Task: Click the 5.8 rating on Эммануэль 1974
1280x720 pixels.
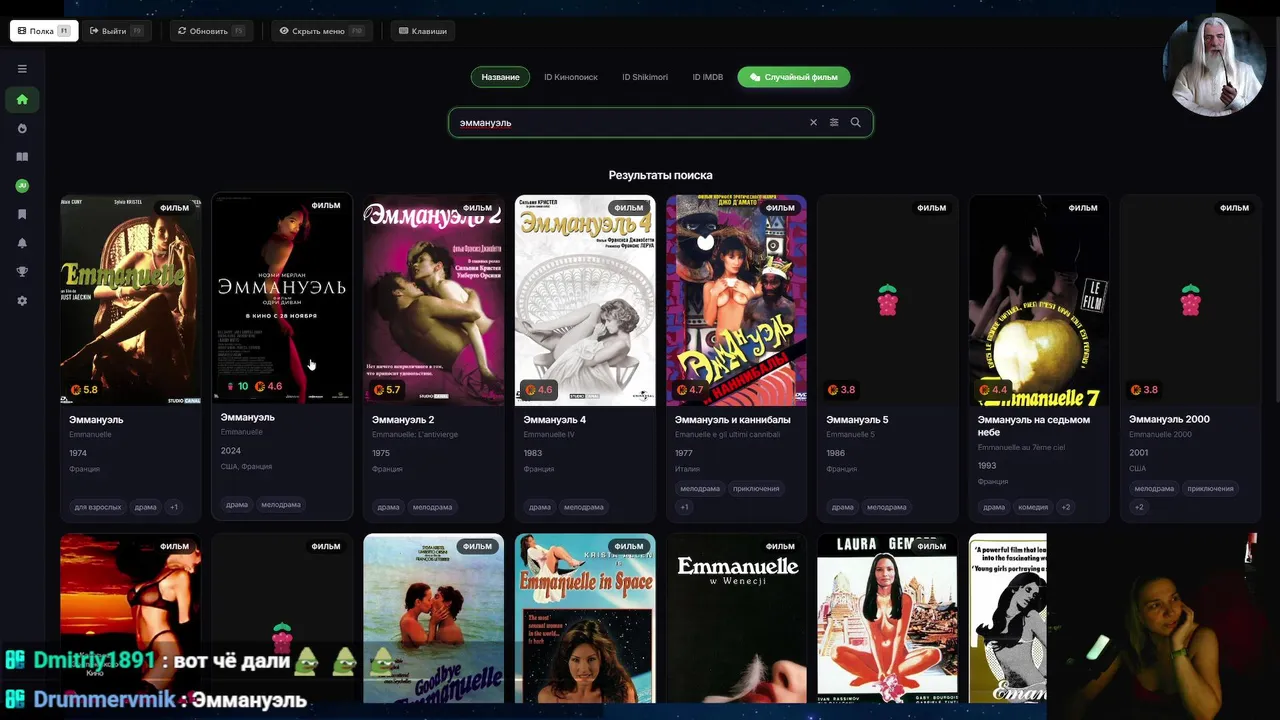Action: (84, 390)
